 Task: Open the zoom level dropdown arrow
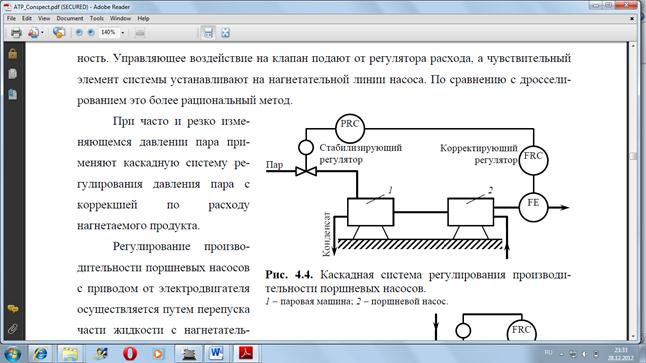click(x=122, y=33)
